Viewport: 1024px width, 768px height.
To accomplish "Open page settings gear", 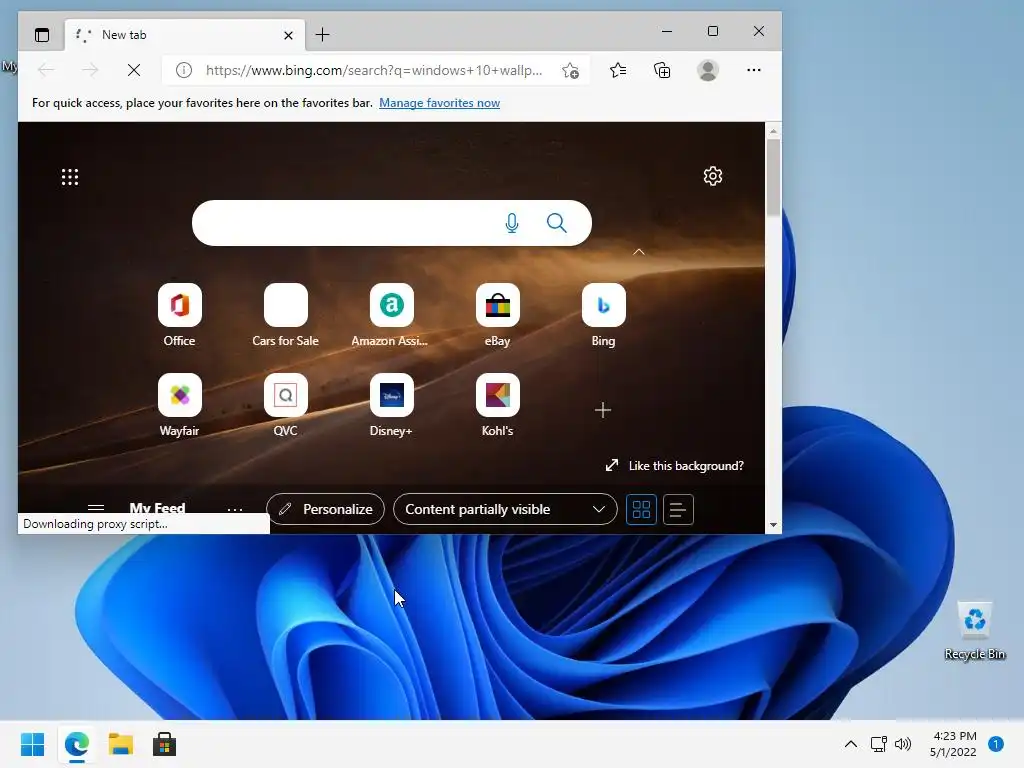I will point(712,176).
